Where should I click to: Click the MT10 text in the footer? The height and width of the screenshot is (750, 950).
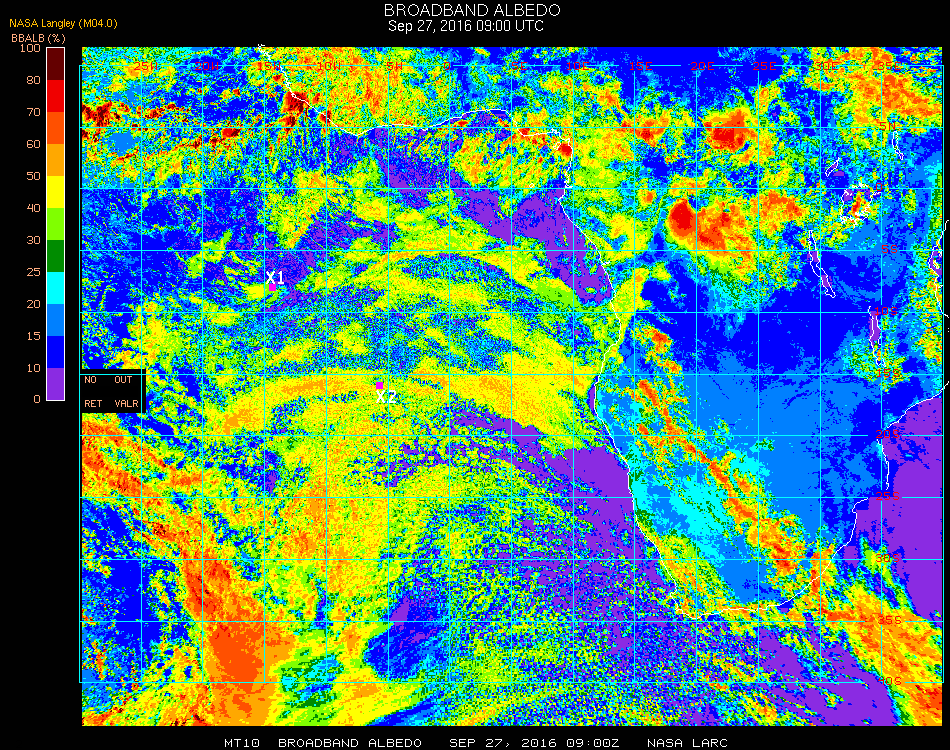tap(242, 743)
